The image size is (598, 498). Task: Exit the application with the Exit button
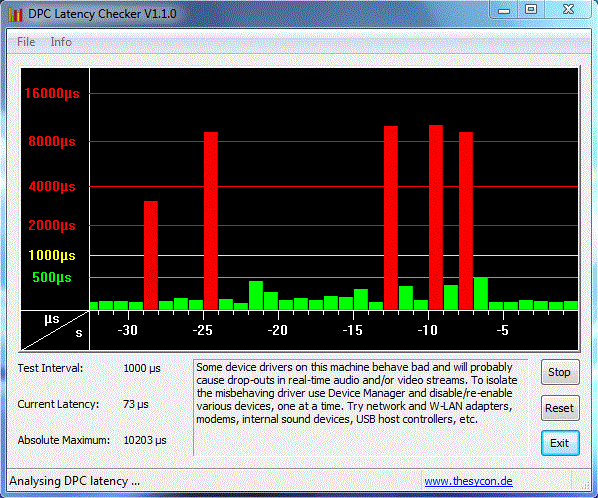pyautogui.click(x=560, y=443)
